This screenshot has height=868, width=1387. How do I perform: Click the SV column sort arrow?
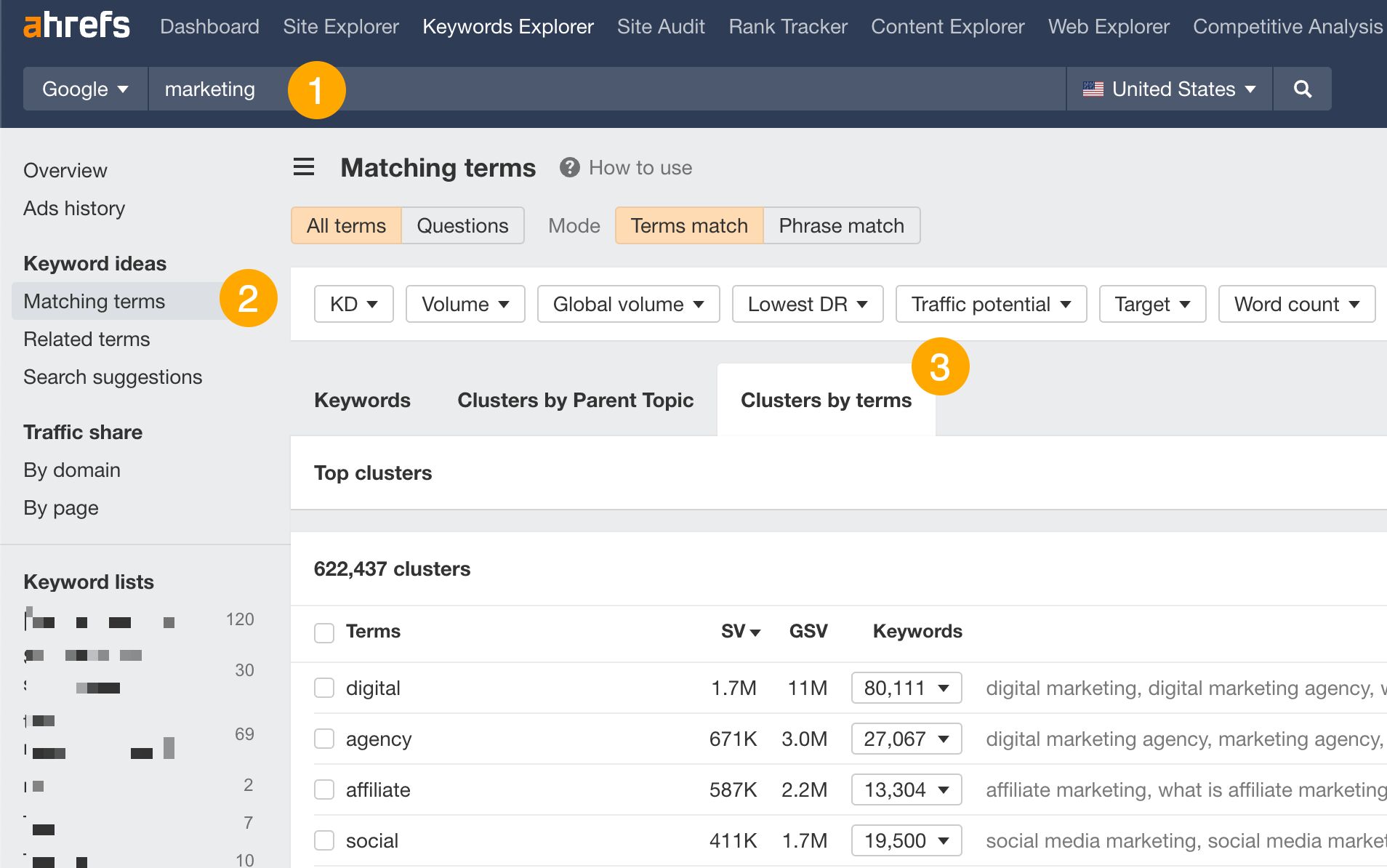tap(756, 632)
